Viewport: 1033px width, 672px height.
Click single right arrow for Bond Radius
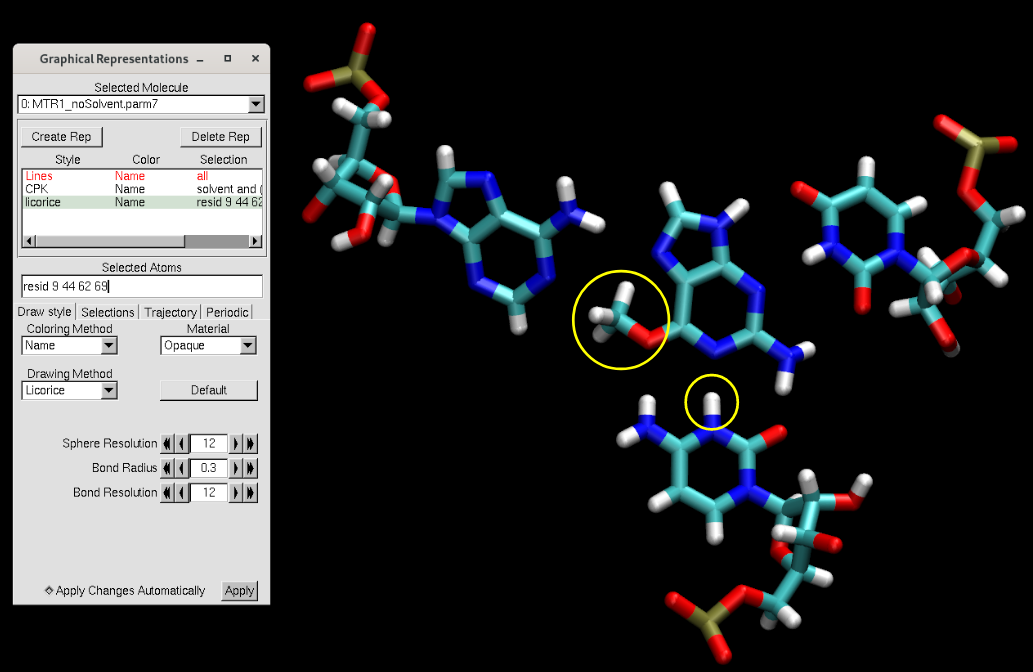point(237,468)
